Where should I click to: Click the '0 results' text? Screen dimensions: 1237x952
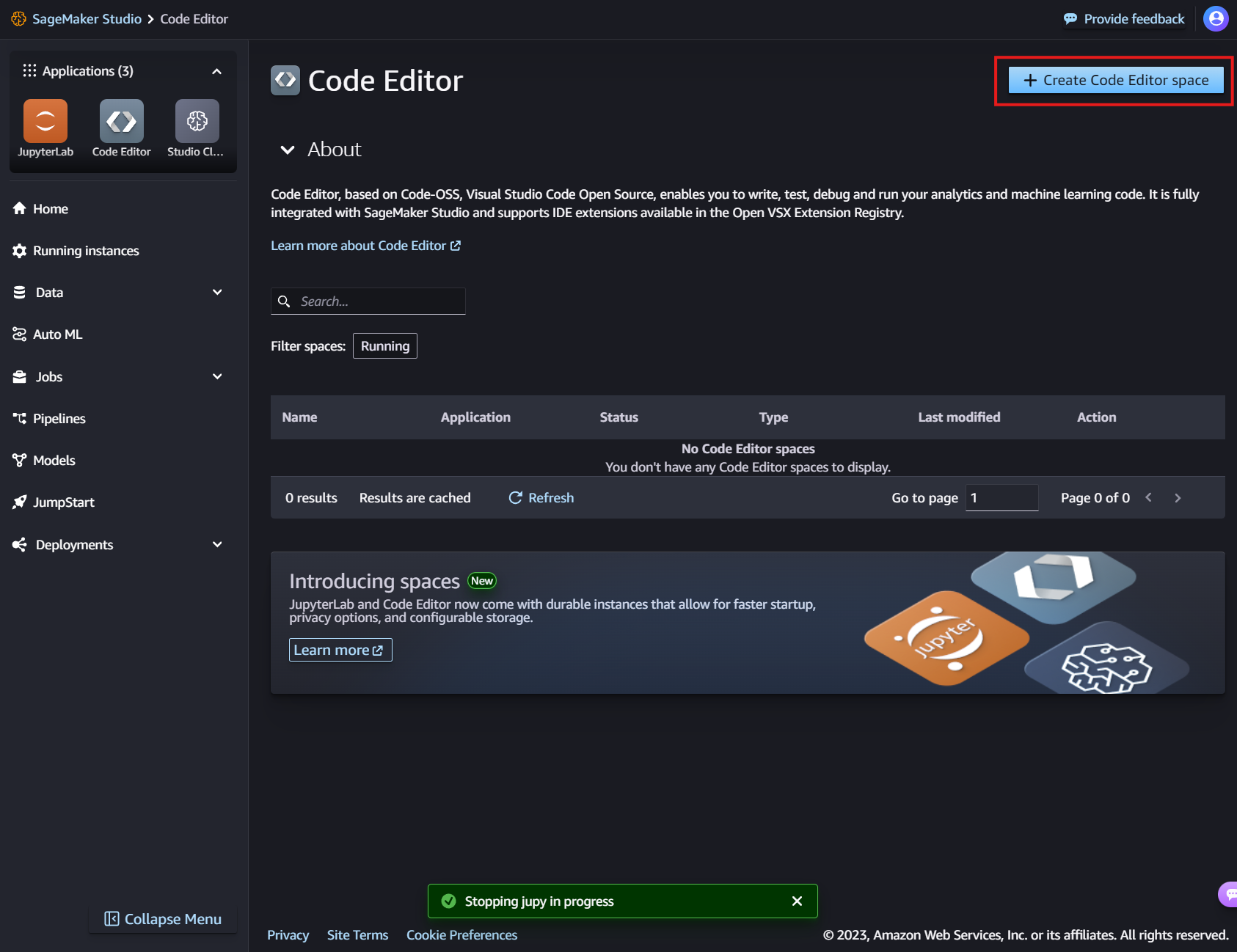click(x=311, y=498)
